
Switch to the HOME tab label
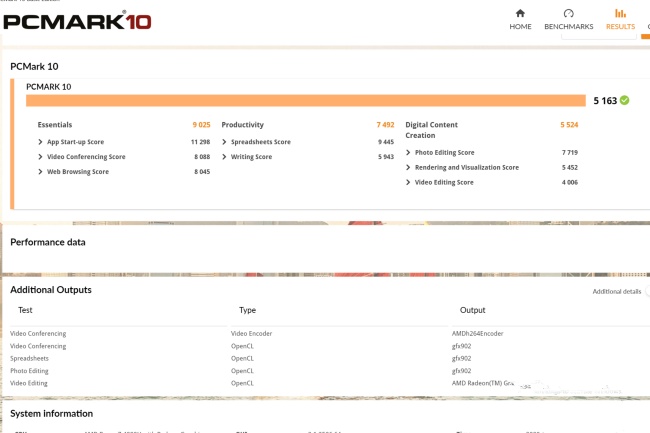[520, 27]
